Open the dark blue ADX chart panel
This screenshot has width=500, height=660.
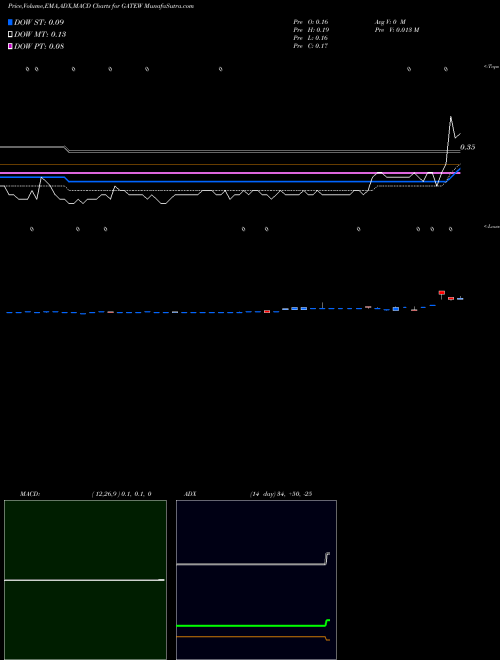[256, 580]
